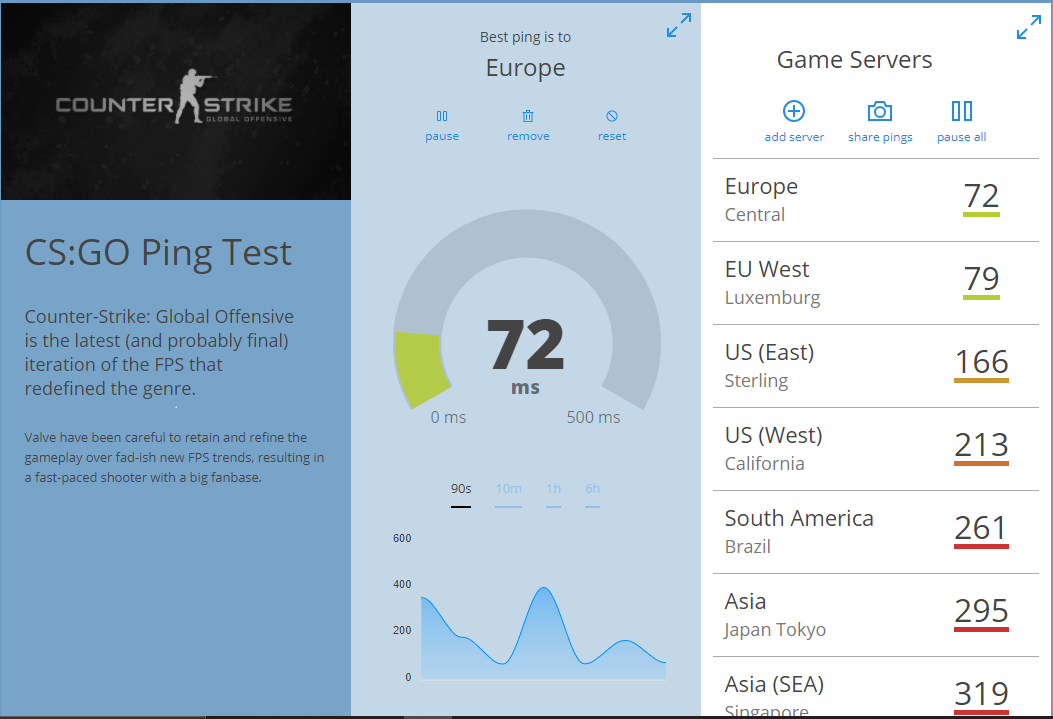Click the pause icon under Europe

point(442,116)
